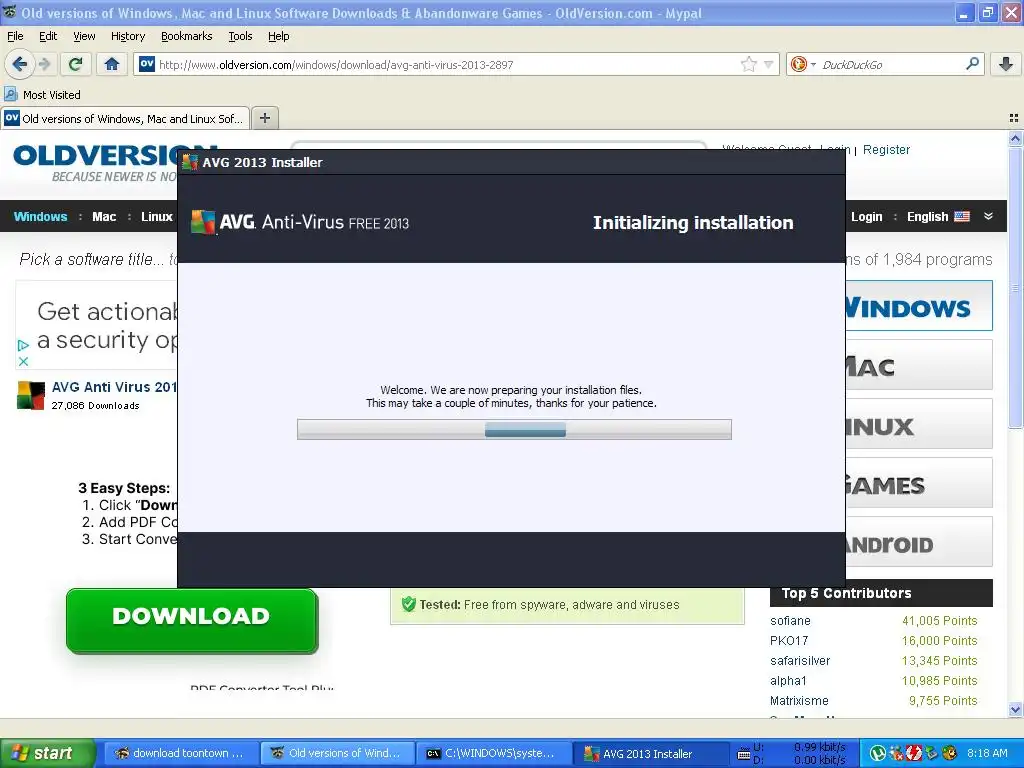Click the big green DOWNLOAD button
The image size is (1024, 768).
click(x=192, y=620)
